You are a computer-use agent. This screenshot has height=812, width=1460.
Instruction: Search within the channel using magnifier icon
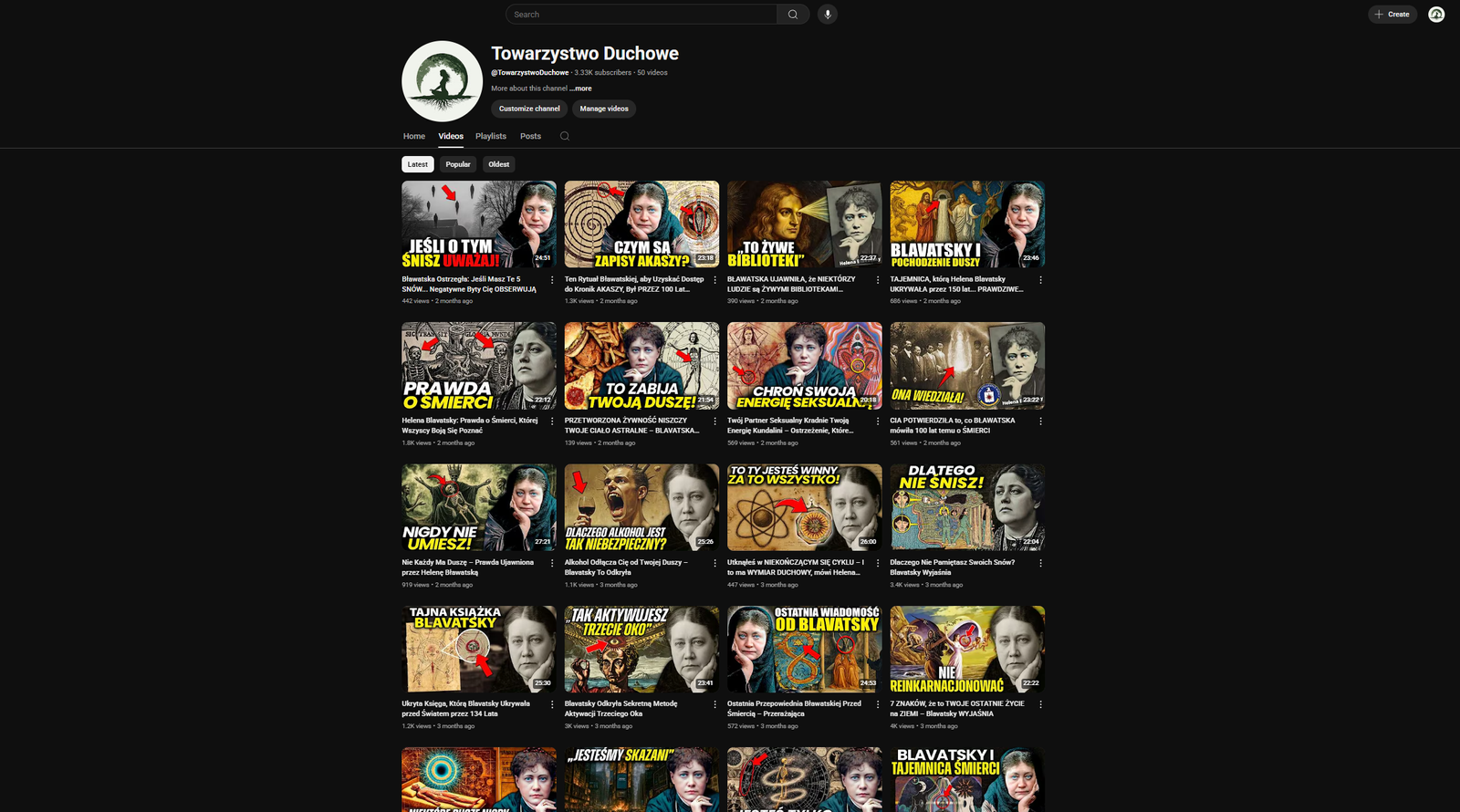(x=565, y=136)
